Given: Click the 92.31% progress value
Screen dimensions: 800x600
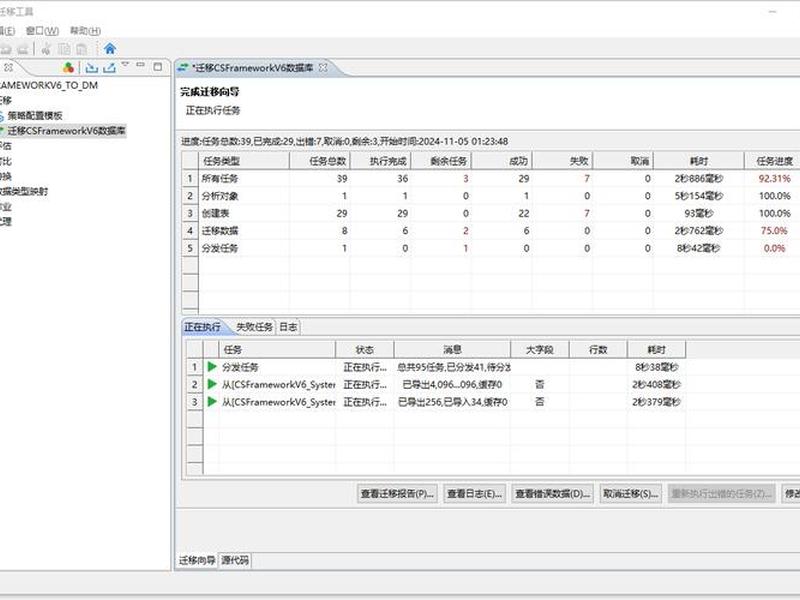Looking at the screenshot, I should click(774, 179).
